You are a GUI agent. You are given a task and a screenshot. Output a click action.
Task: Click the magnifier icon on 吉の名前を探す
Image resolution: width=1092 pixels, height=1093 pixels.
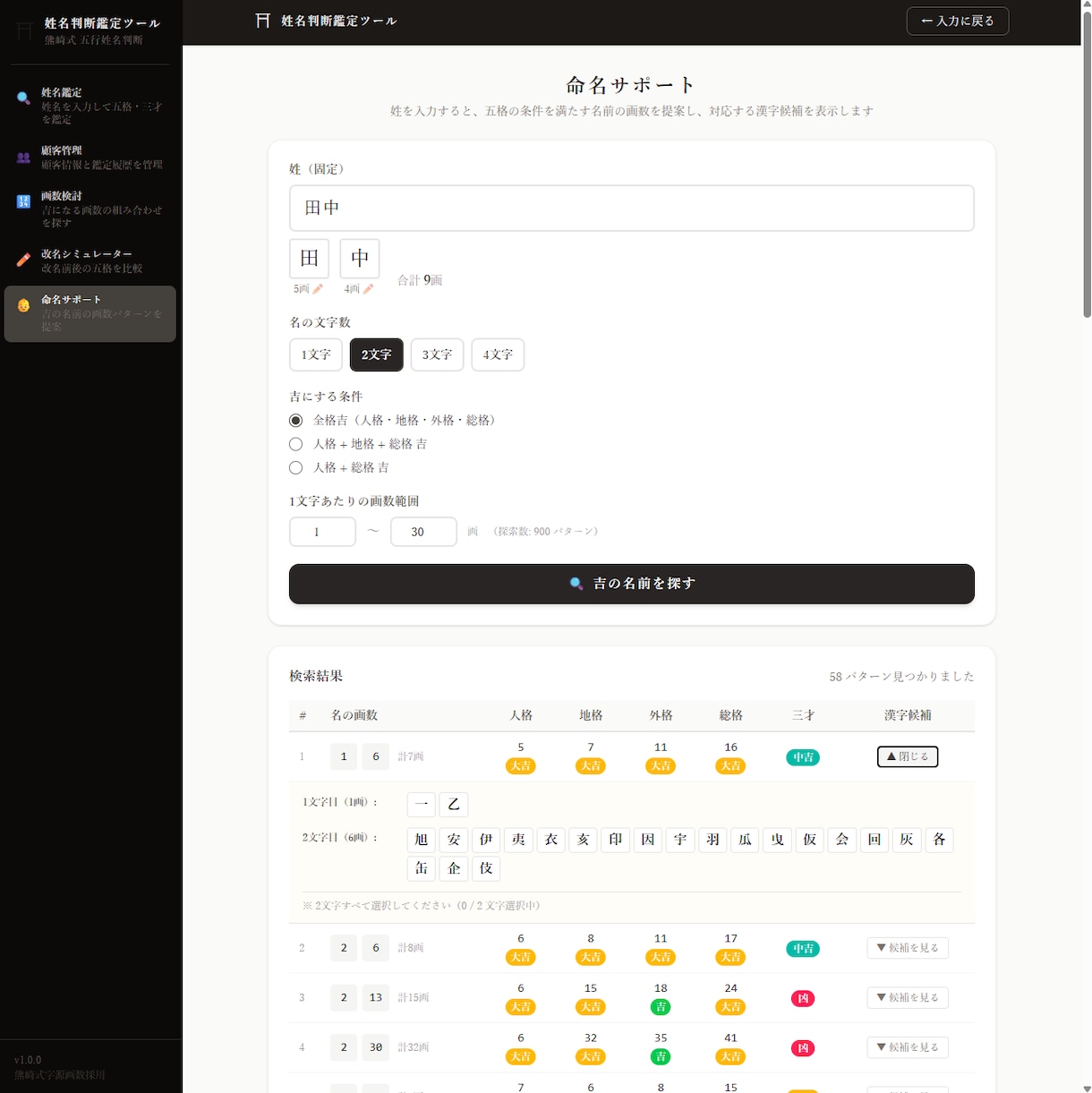[576, 584]
